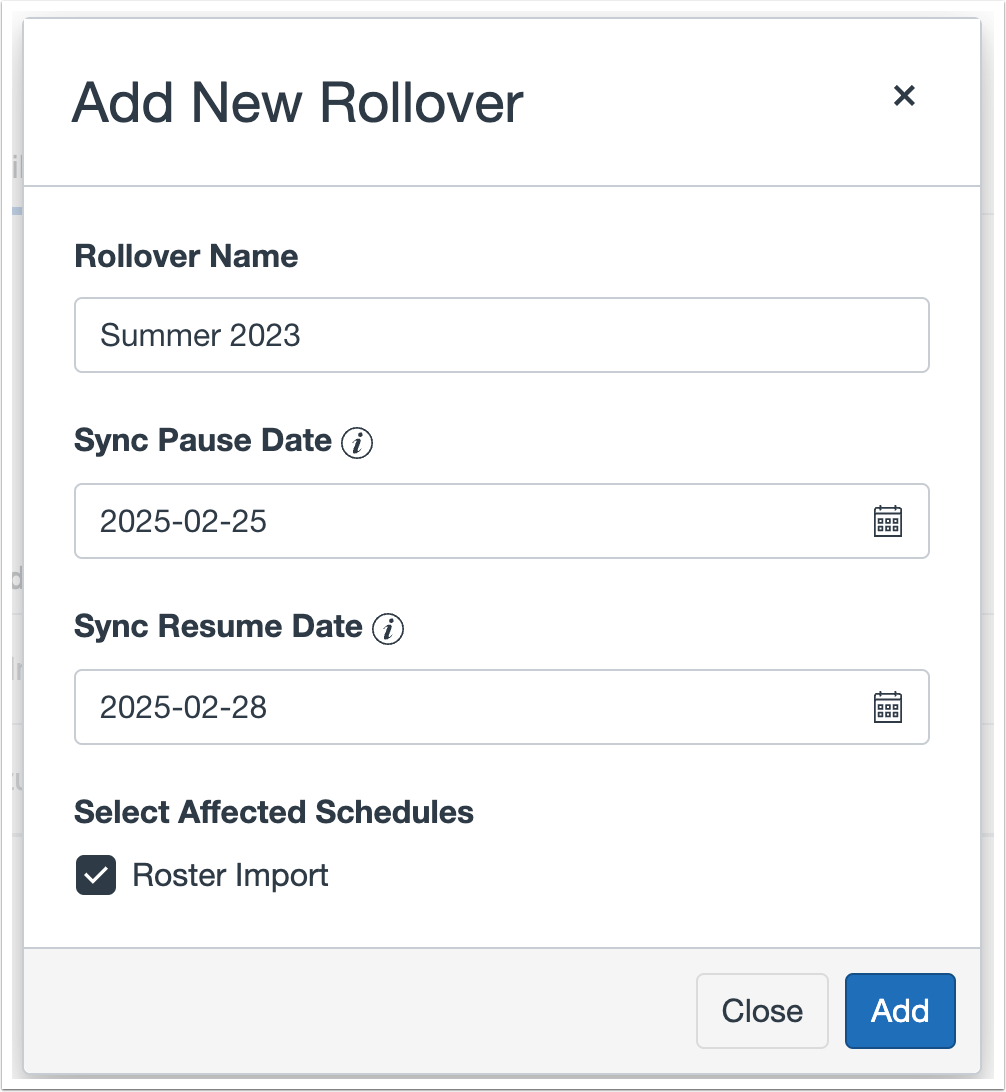Click the Sync Resume Date label text
This screenshot has height=1092, width=1006.
click(218, 627)
